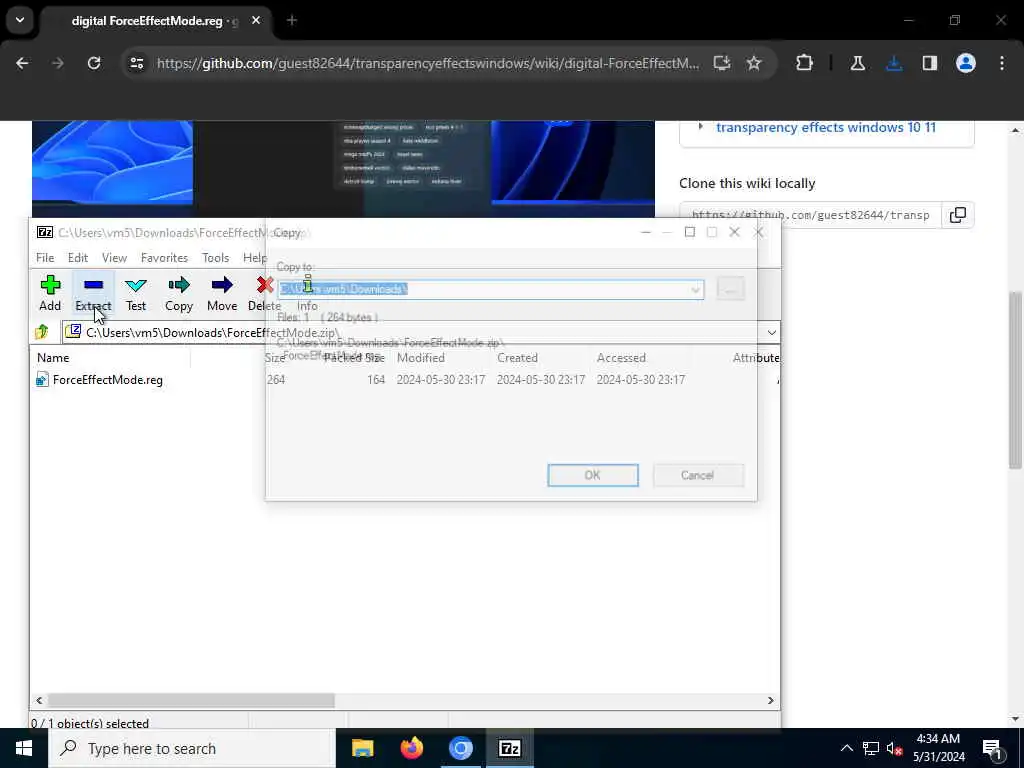Viewport: 1024px width, 768px height.
Task: Click the Extract toolbar icon
Action: [93, 293]
